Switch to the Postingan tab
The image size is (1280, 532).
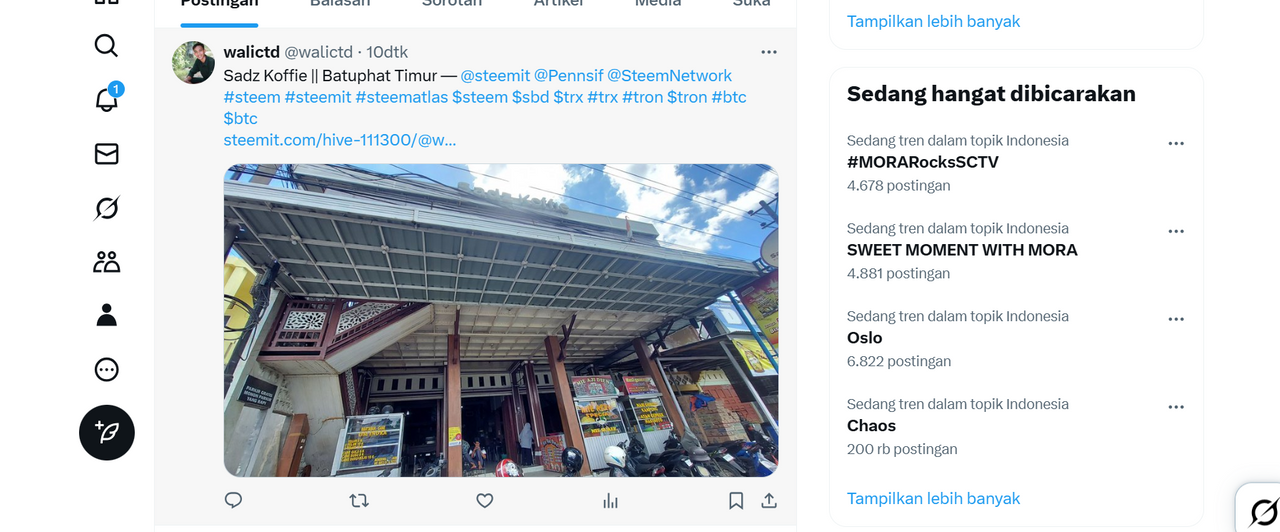pyautogui.click(x=219, y=4)
